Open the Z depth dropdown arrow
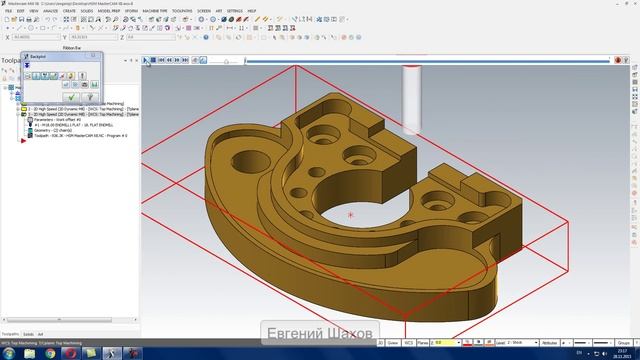640x360 pixels. point(459,343)
